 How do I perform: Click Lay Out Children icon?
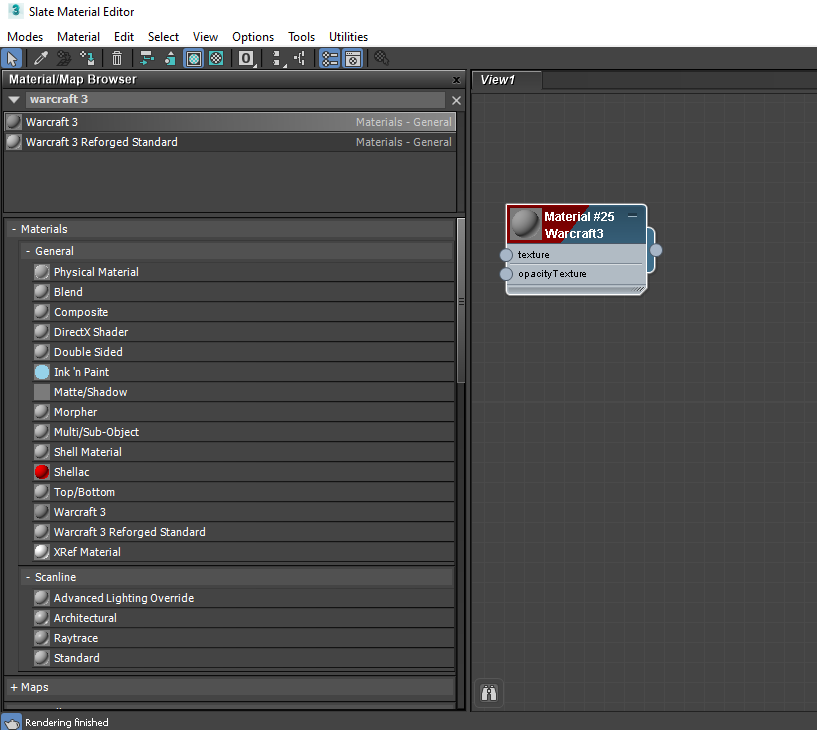tap(300, 58)
